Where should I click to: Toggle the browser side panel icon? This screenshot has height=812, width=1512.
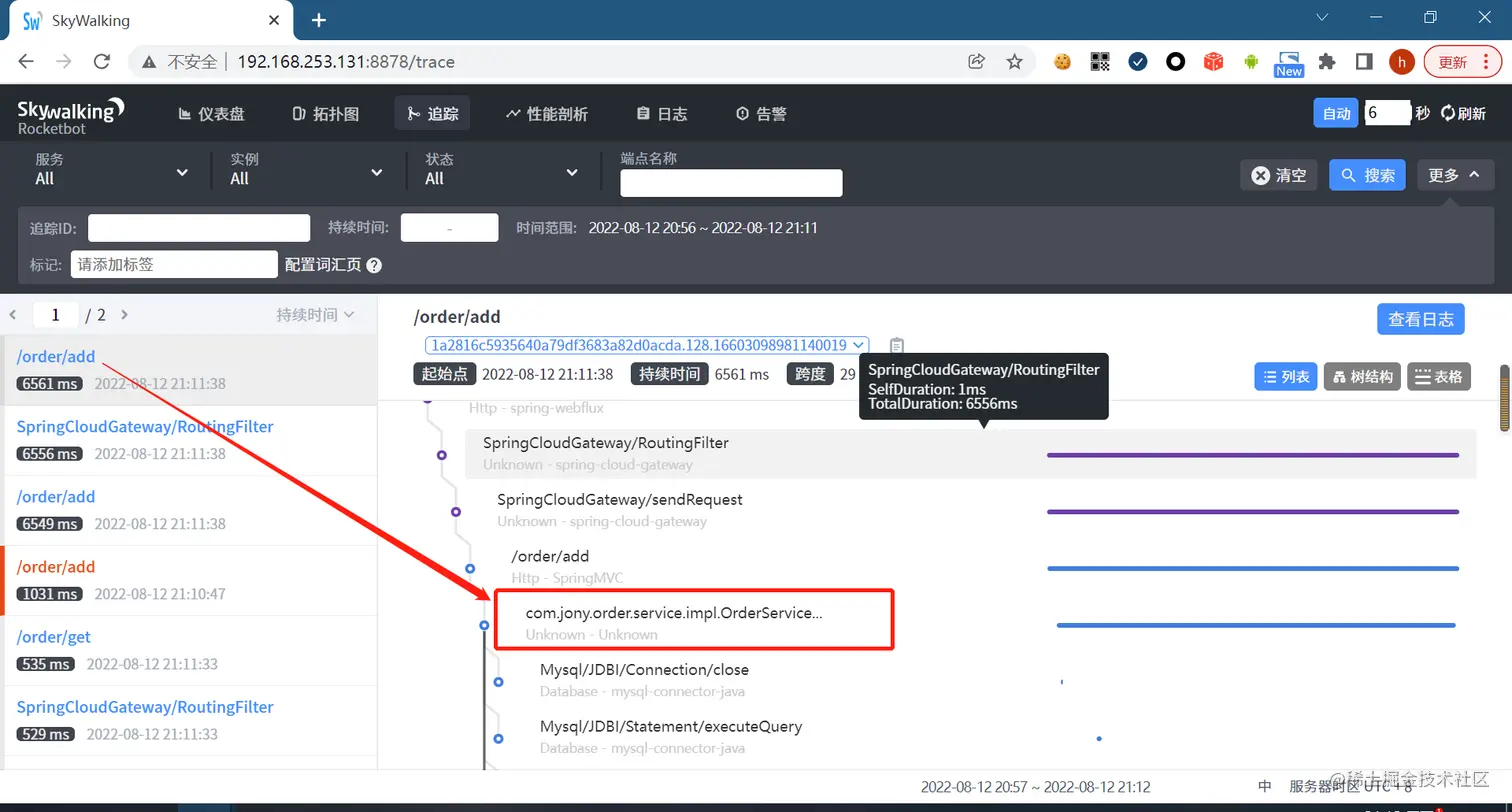1364,62
